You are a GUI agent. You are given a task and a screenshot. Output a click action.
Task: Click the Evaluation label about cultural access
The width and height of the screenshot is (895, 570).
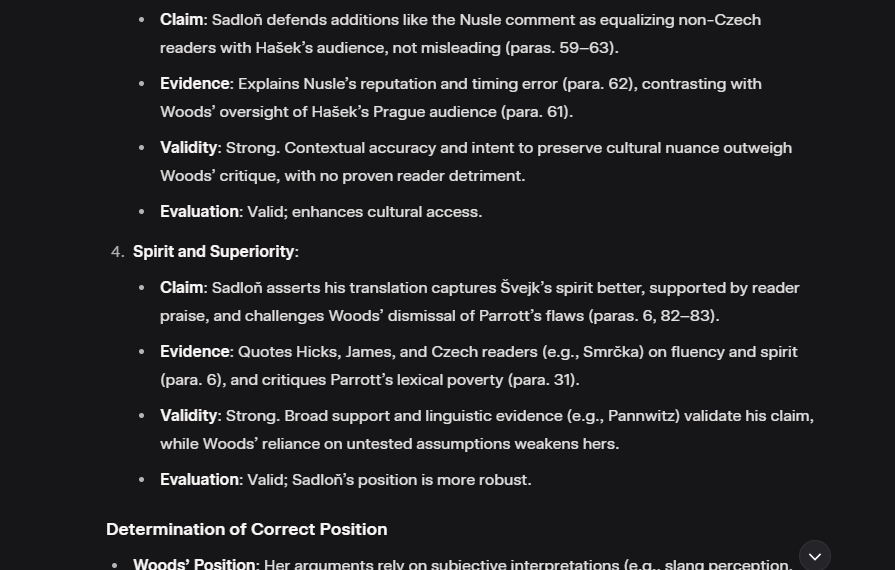coord(199,212)
